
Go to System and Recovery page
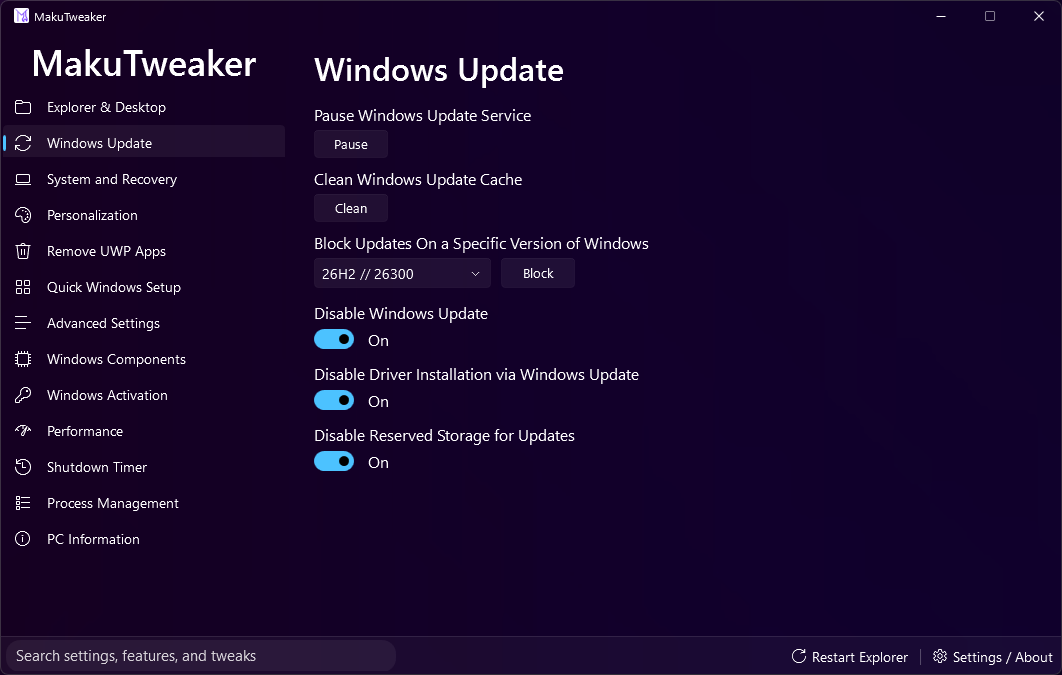pos(144,179)
